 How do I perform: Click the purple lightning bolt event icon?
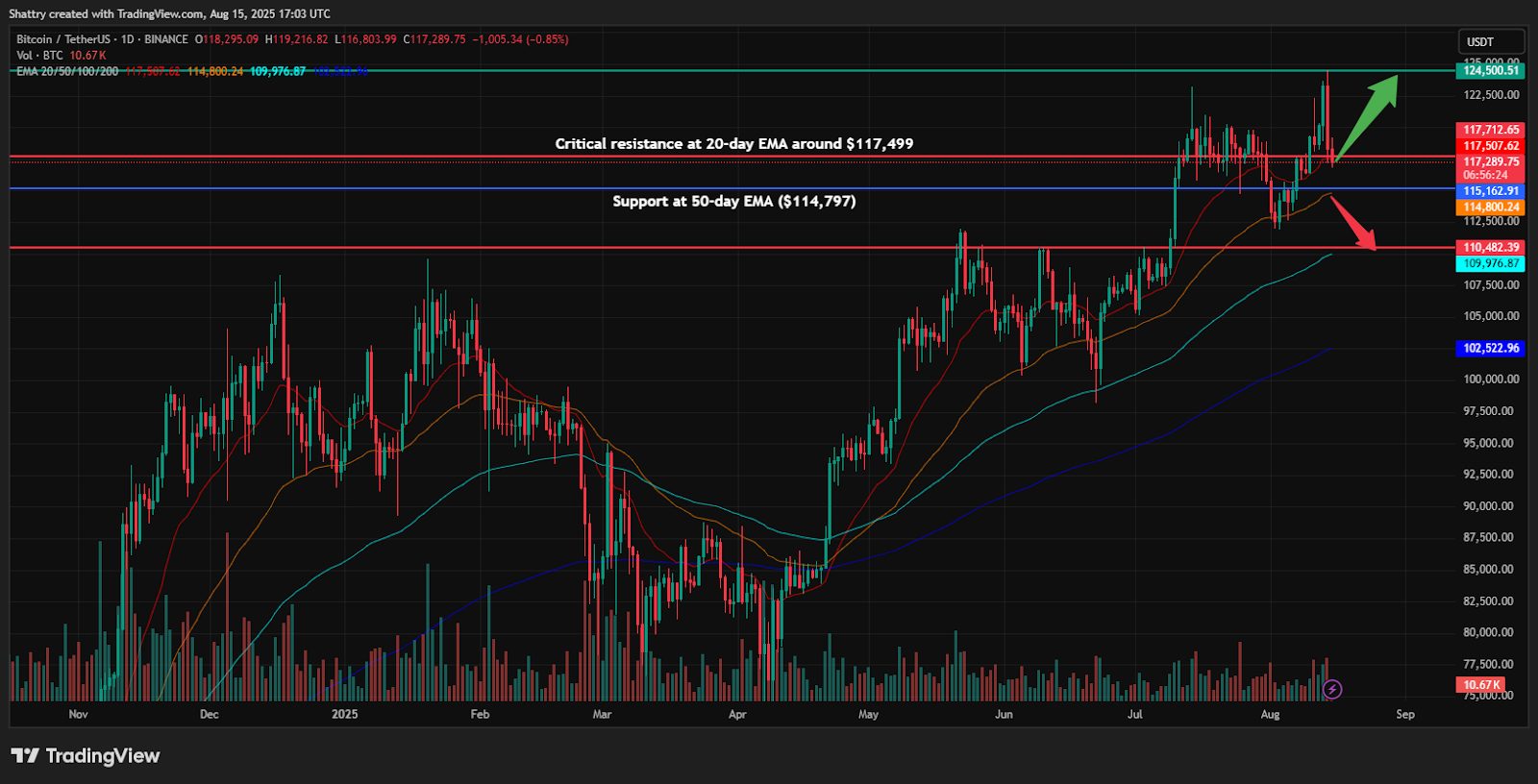tap(1332, 689)
